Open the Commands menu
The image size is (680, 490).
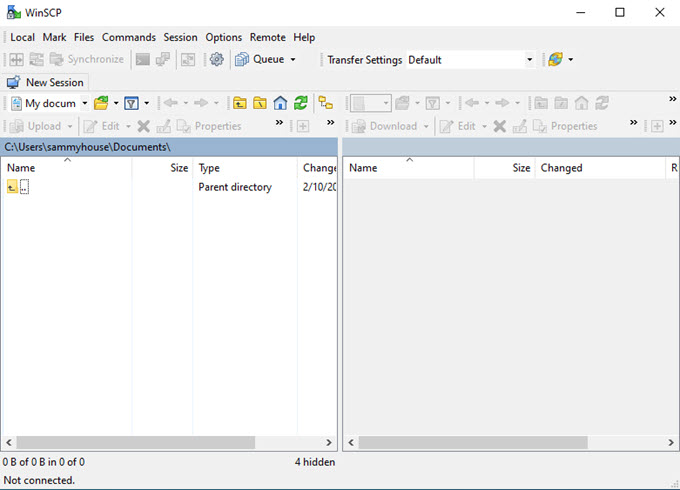[128, 37]
